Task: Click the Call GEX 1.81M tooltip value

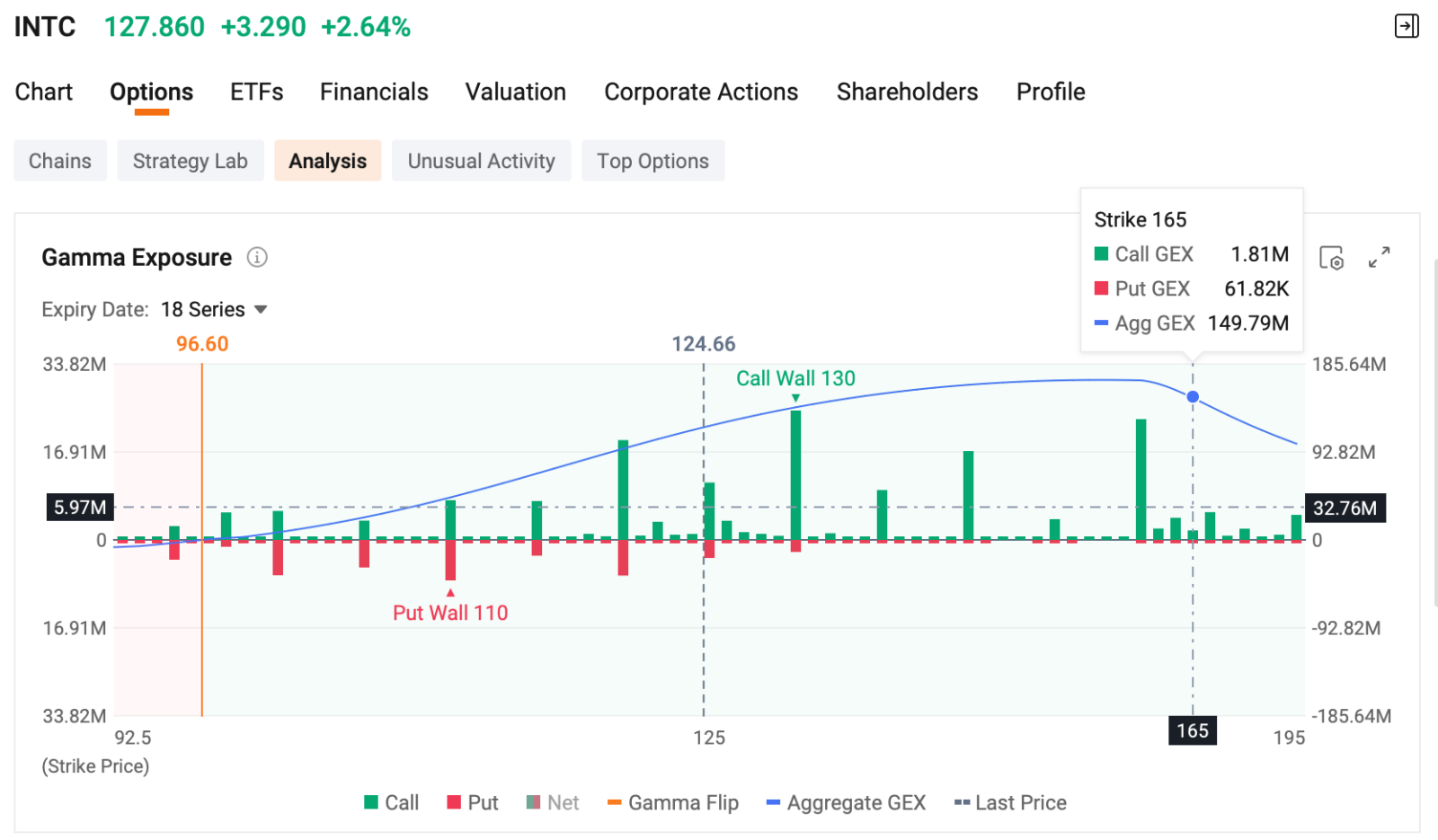Action: click(1260, 254)
